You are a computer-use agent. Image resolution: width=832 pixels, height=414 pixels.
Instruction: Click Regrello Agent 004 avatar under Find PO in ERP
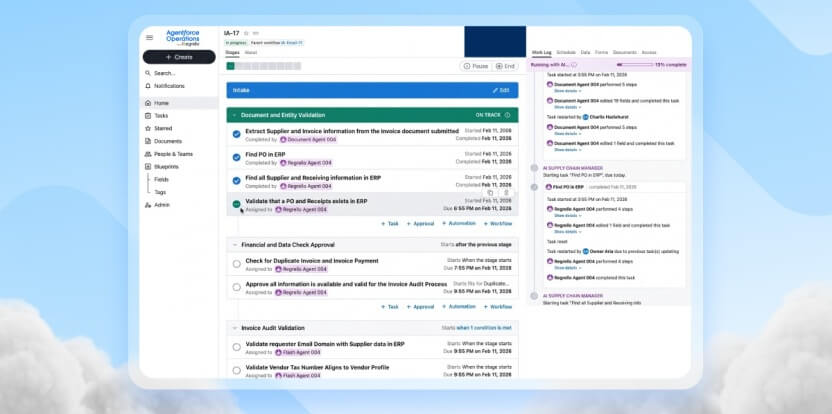tap(283, 163)
